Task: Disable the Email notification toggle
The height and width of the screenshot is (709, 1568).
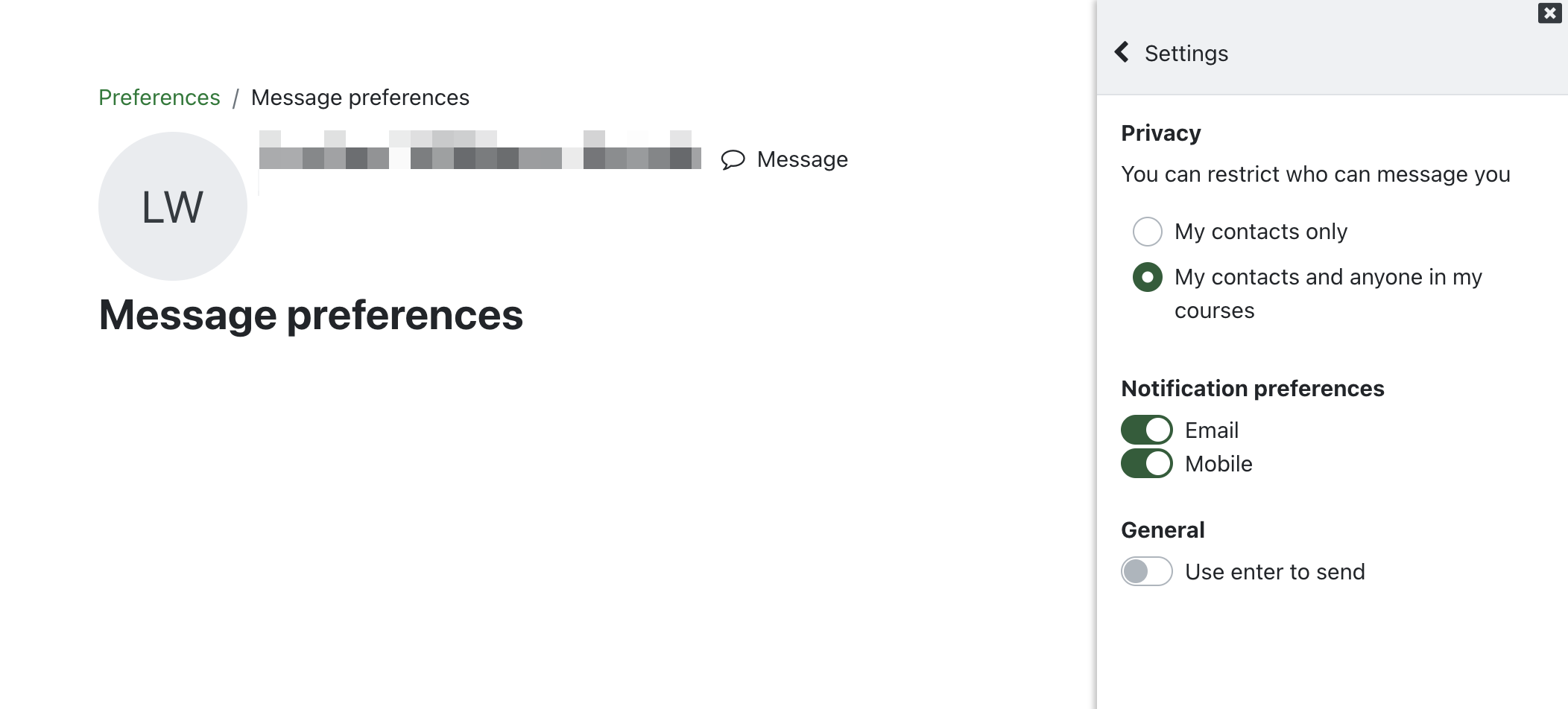Action: 1147,430
